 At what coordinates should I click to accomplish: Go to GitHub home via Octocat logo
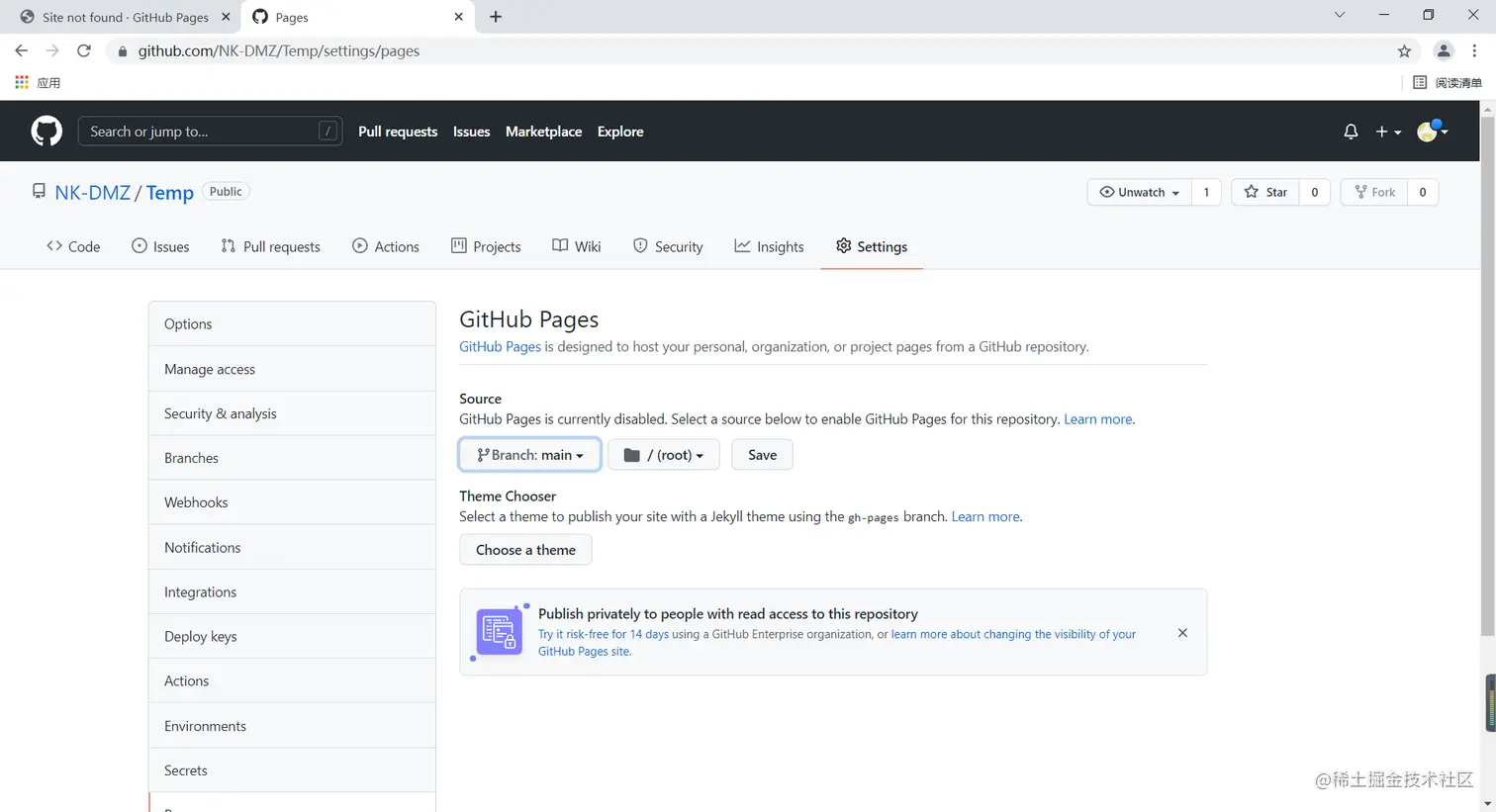[47, 132]
